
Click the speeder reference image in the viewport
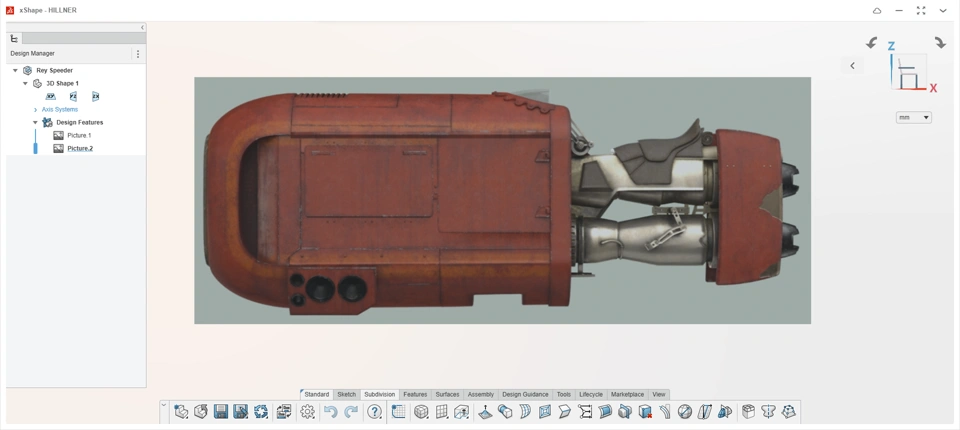tap(502, 200)
